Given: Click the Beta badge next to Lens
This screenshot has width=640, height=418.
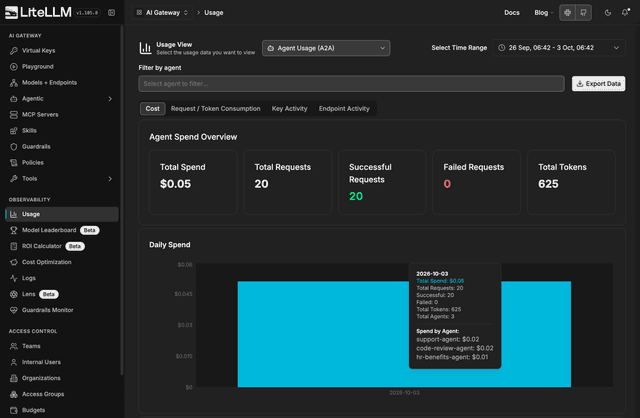Looking at the screenshot, I should (x=49, y=294).
